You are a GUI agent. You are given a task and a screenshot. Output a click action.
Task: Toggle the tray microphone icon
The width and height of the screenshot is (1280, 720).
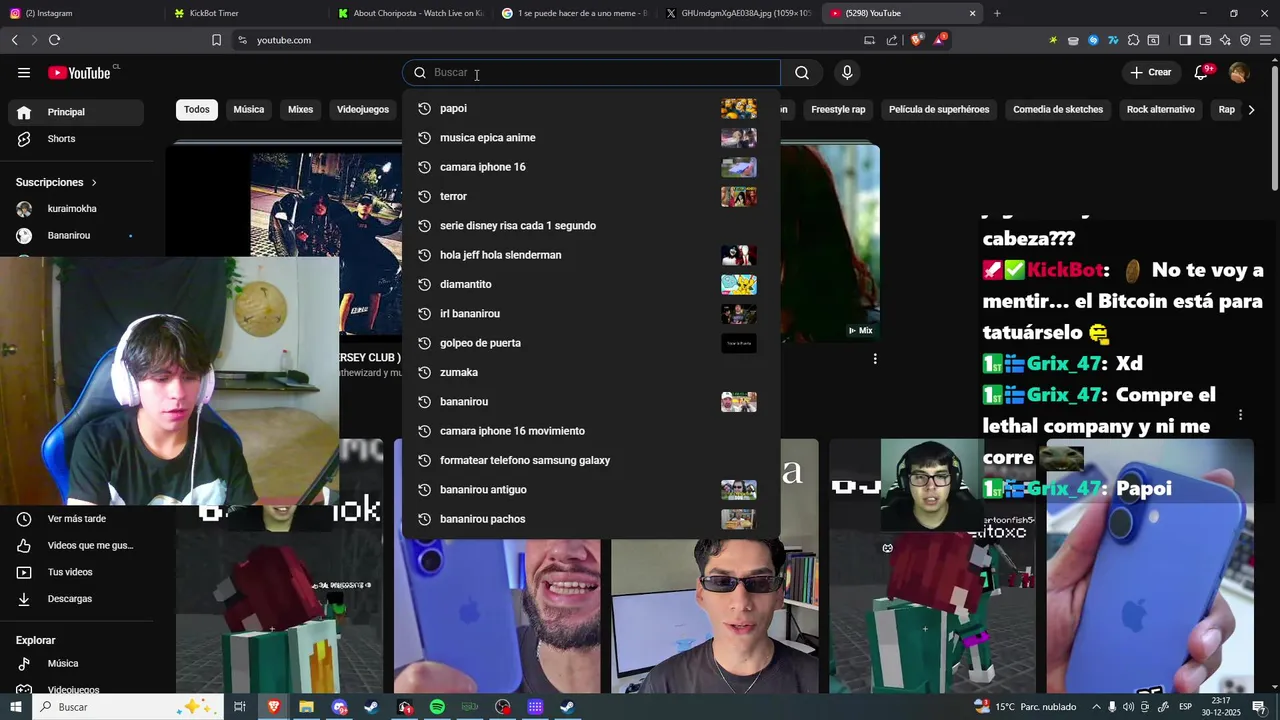(1113, 707)
